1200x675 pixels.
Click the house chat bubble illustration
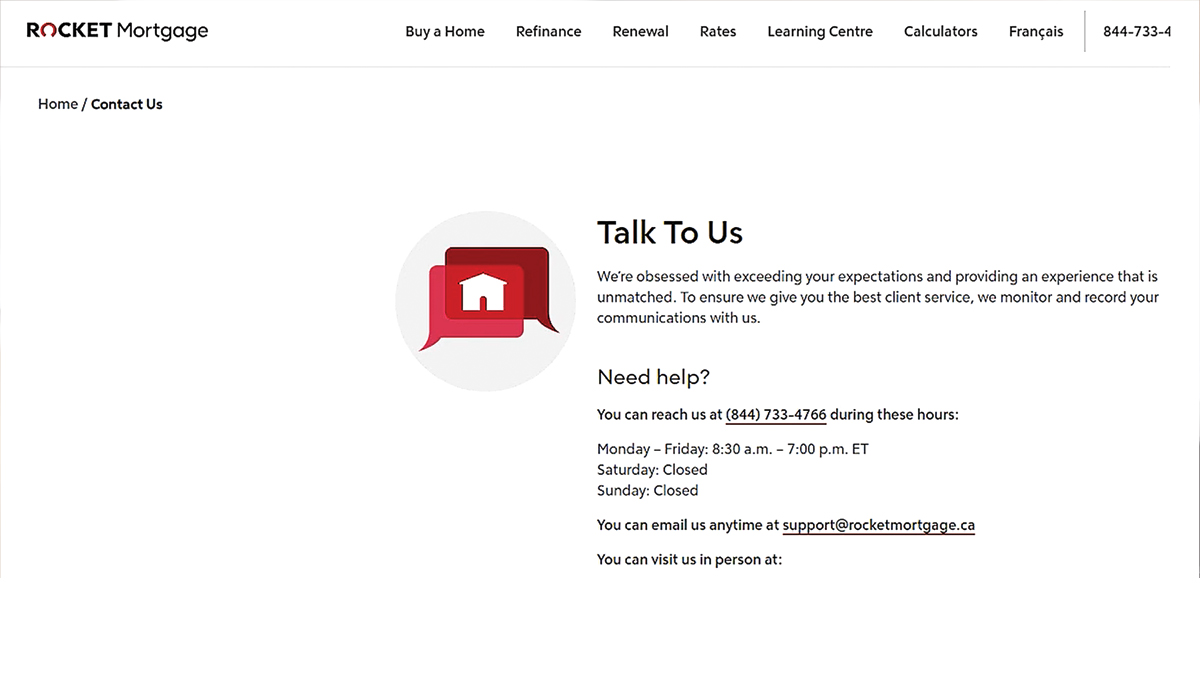pos(486,300)
